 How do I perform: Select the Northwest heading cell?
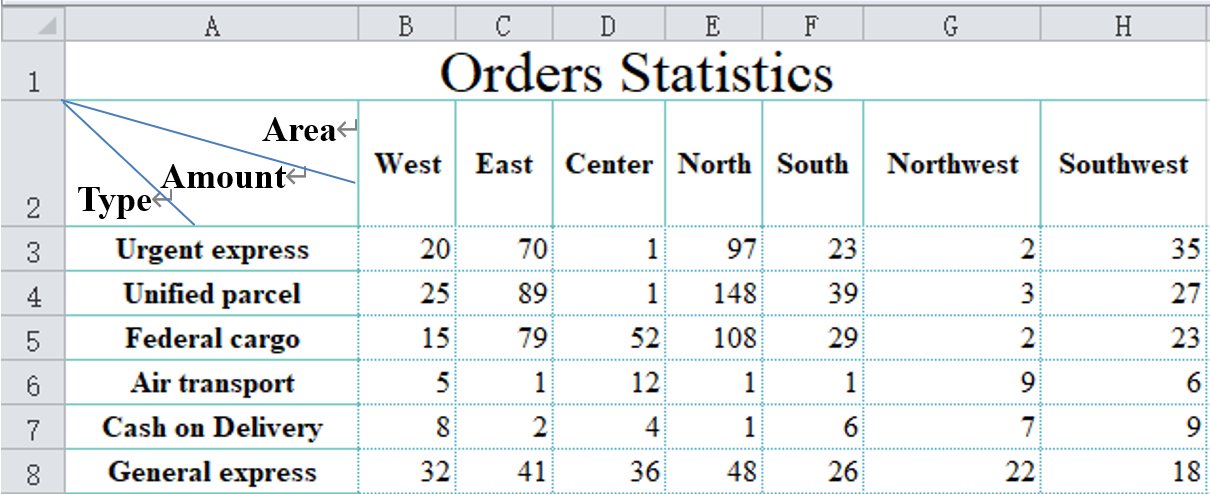(952, 164)
